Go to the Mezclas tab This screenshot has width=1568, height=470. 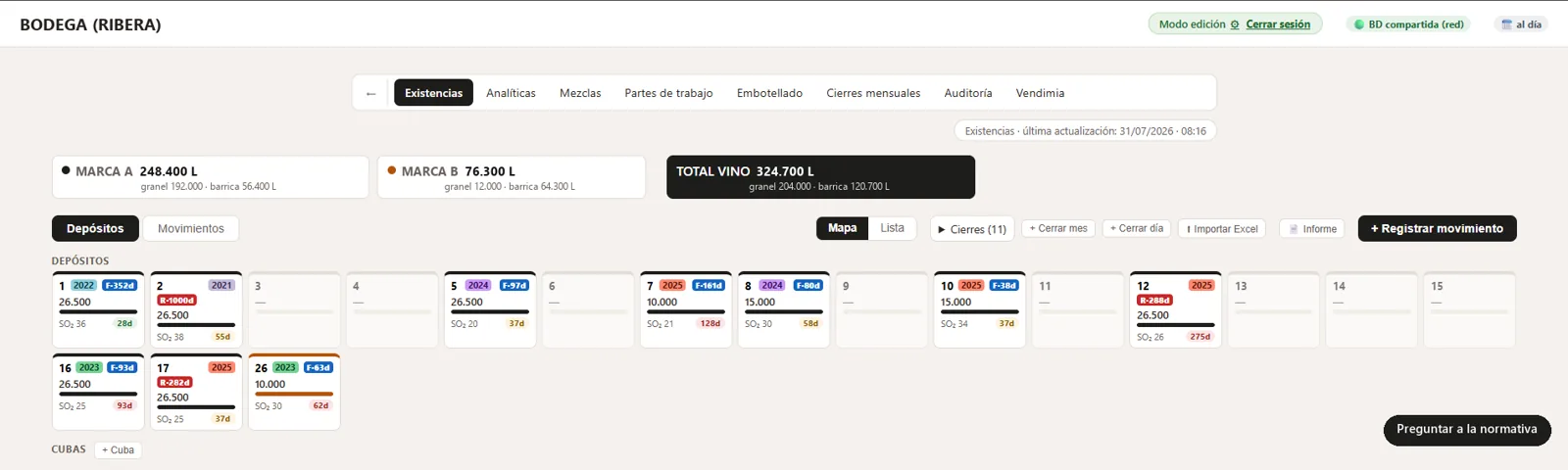coord(580,93)
